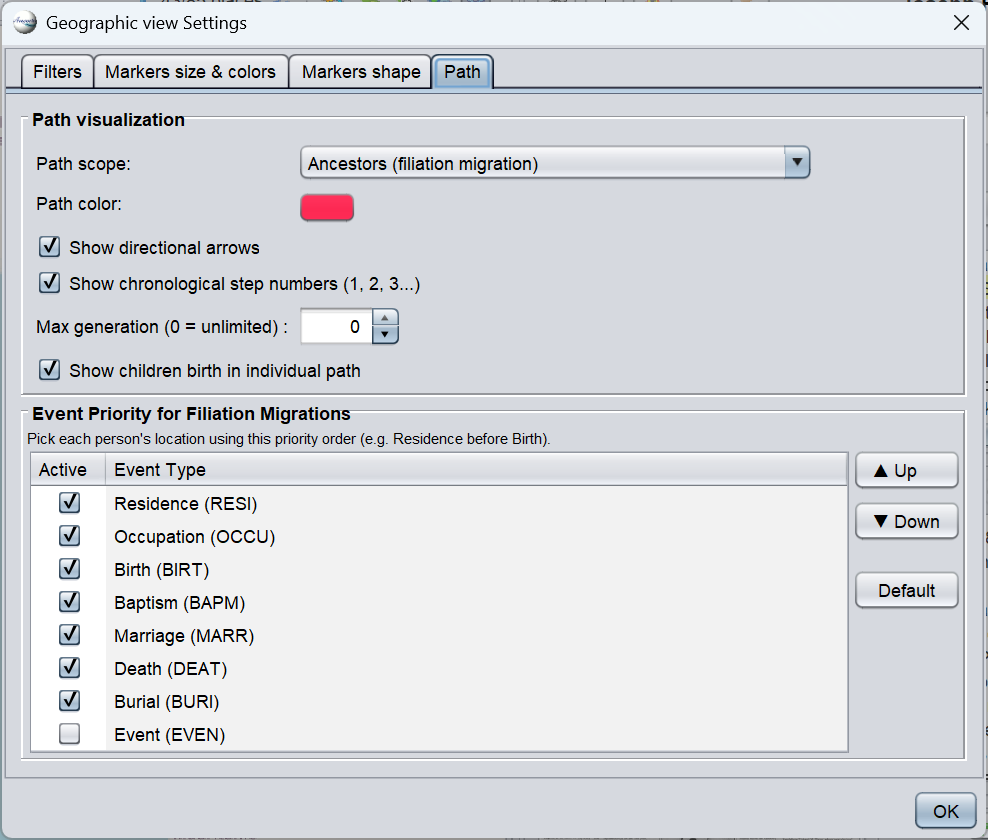This screenshot has height=840, width=988.
Task: Select the Marriage (MARR) row text
Action: [x=184, y=636]
